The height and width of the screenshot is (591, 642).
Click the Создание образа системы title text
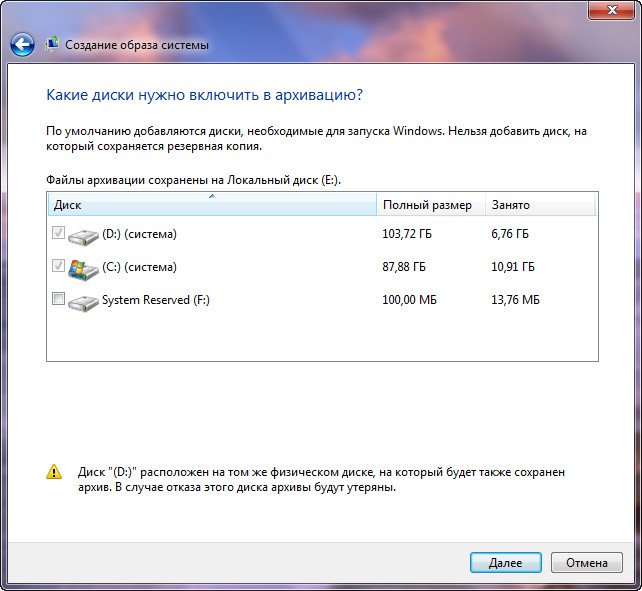(x=137, y=45)
